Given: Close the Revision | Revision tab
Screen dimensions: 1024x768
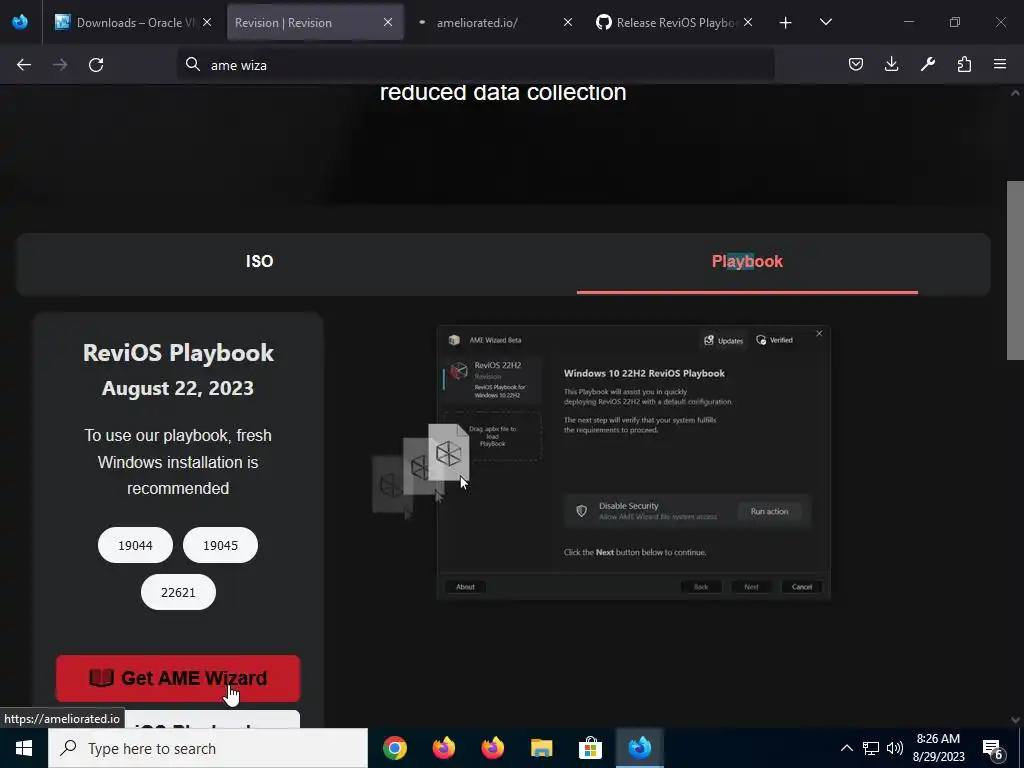Looking at the screenshot, I should pyautogui.click(x=388, y=22).
